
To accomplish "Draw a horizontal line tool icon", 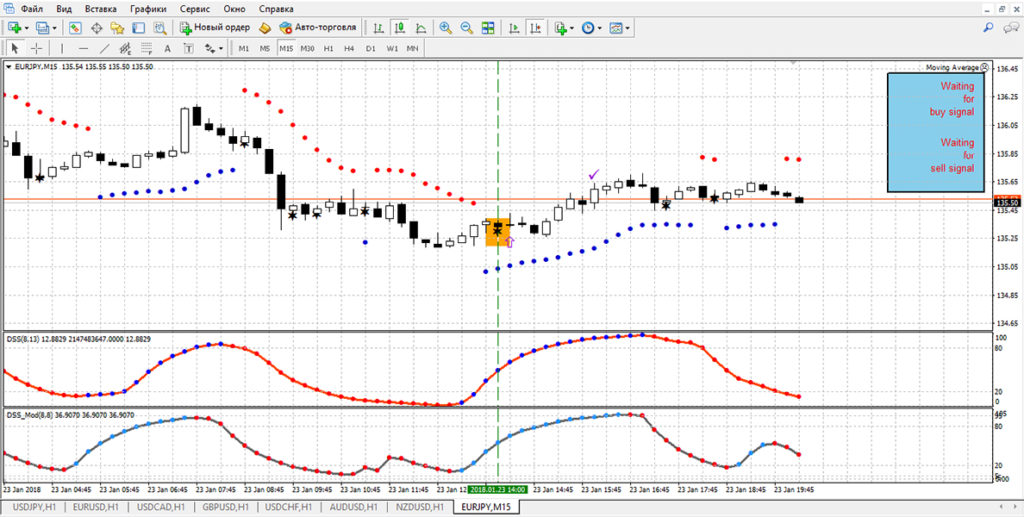I will [84, 48].
